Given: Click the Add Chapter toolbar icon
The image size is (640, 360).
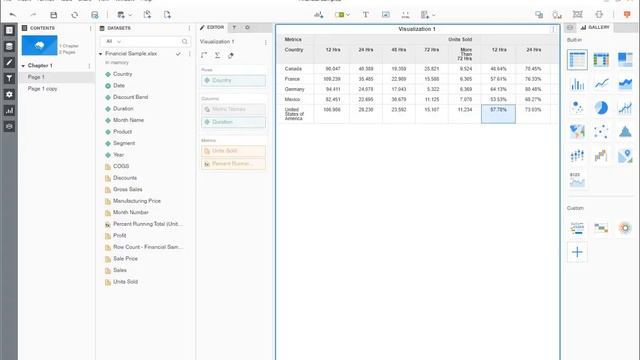Looking at the screenshot, I should tap(147, 15).
